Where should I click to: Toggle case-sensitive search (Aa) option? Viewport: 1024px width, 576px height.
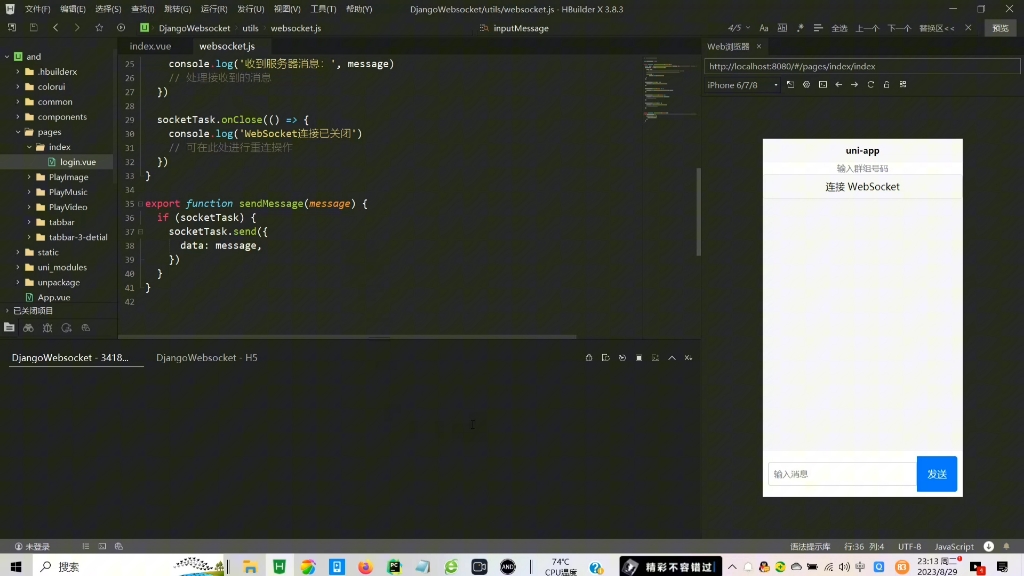coord(763,28)
